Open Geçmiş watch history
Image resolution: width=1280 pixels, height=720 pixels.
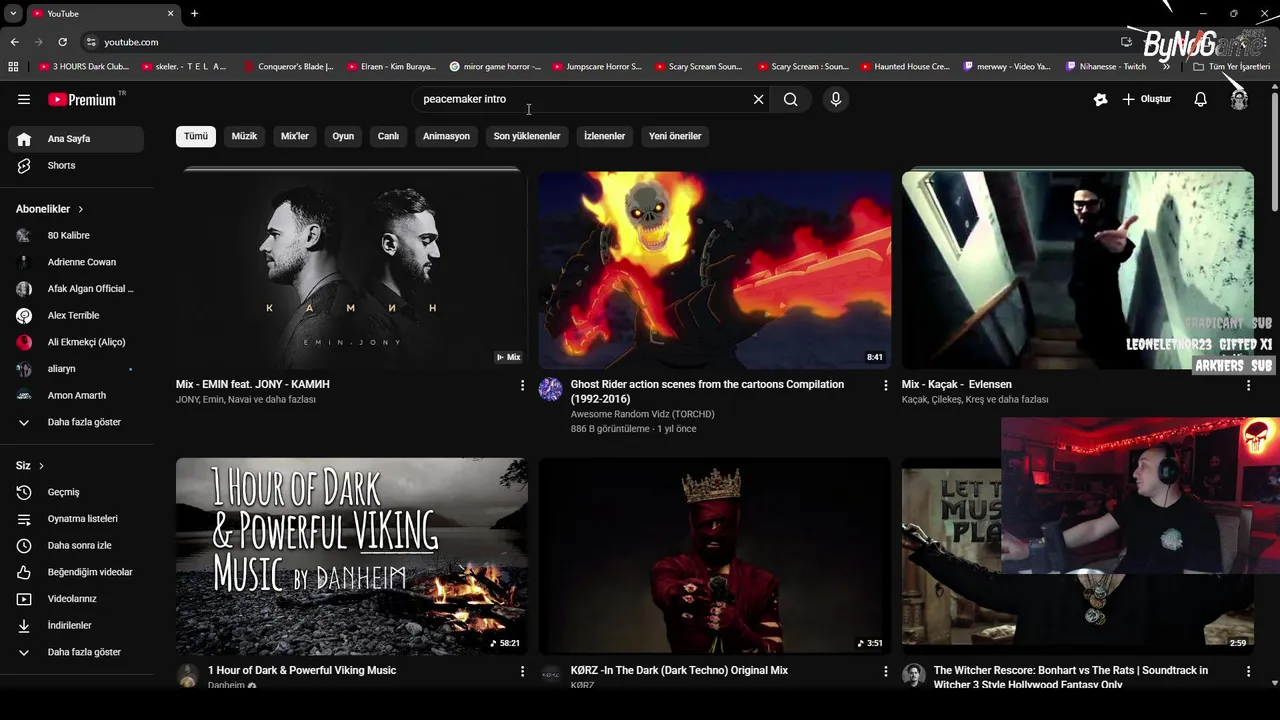coord(76,492)
